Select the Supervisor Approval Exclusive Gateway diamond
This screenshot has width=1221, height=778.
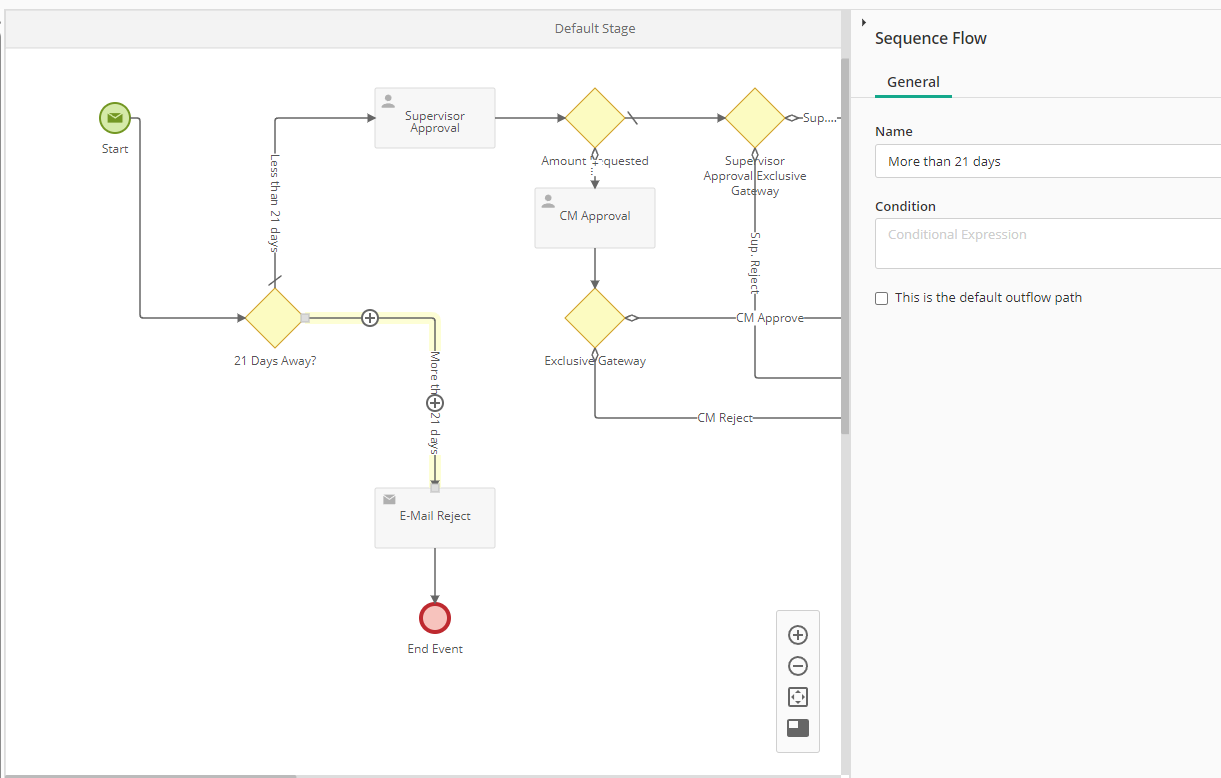[755, 118]
